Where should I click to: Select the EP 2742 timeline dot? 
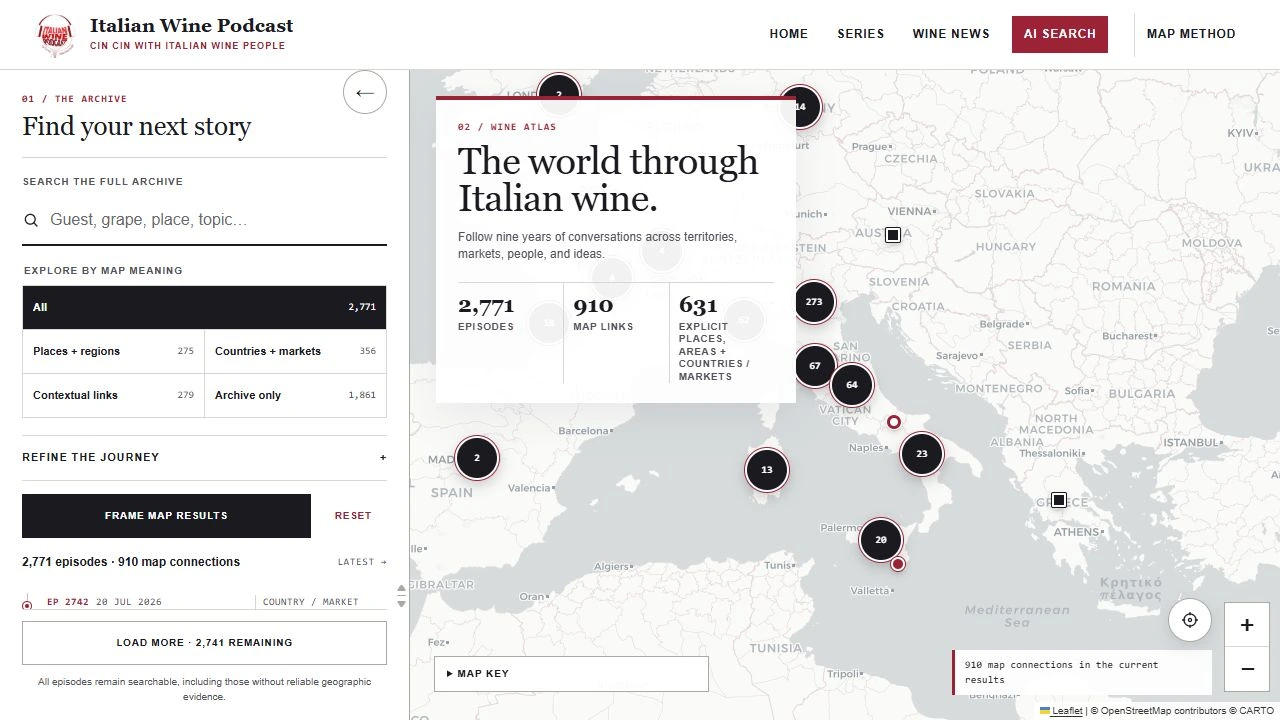coord(27,604)
